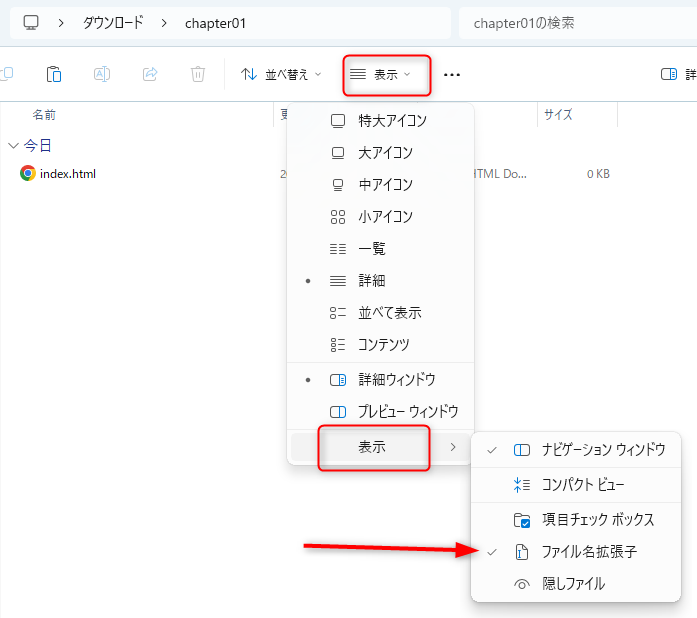Image resolution: width=697 pixels, height=618 pixels.
Task: Click the details pane icon at toolbar right
Action: (x=669, y=74)
